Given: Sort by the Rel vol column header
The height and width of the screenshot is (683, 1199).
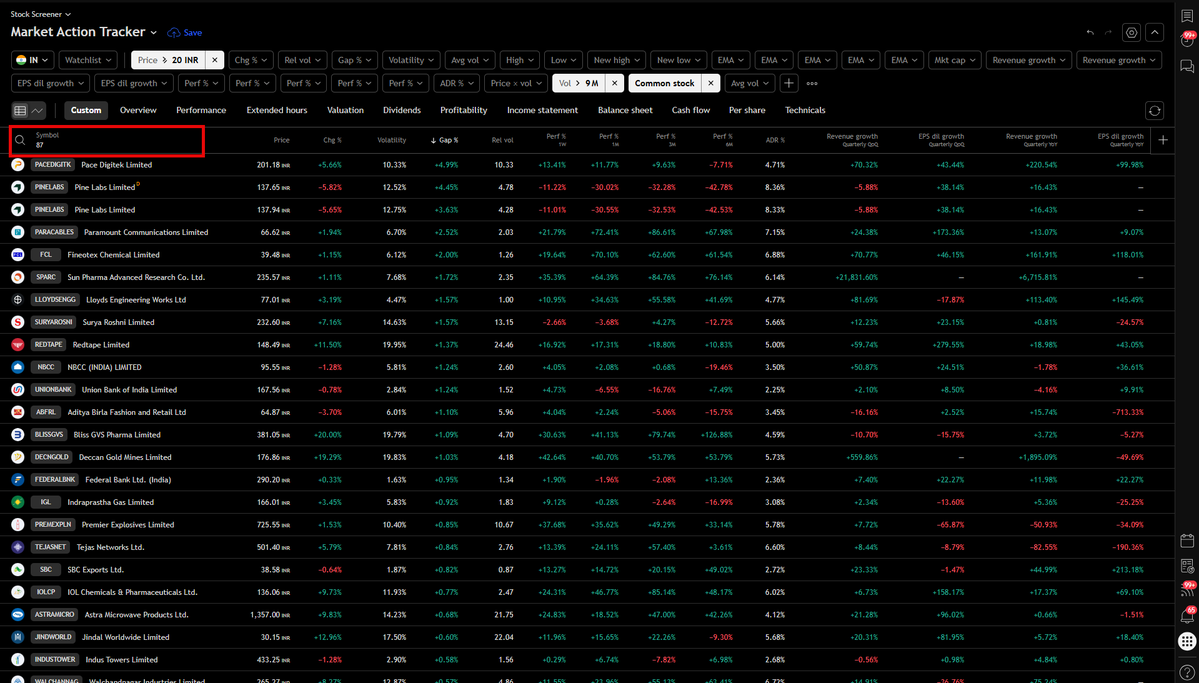Looking at the screenshot, I should pyautogui.click(x=502, y=140).
